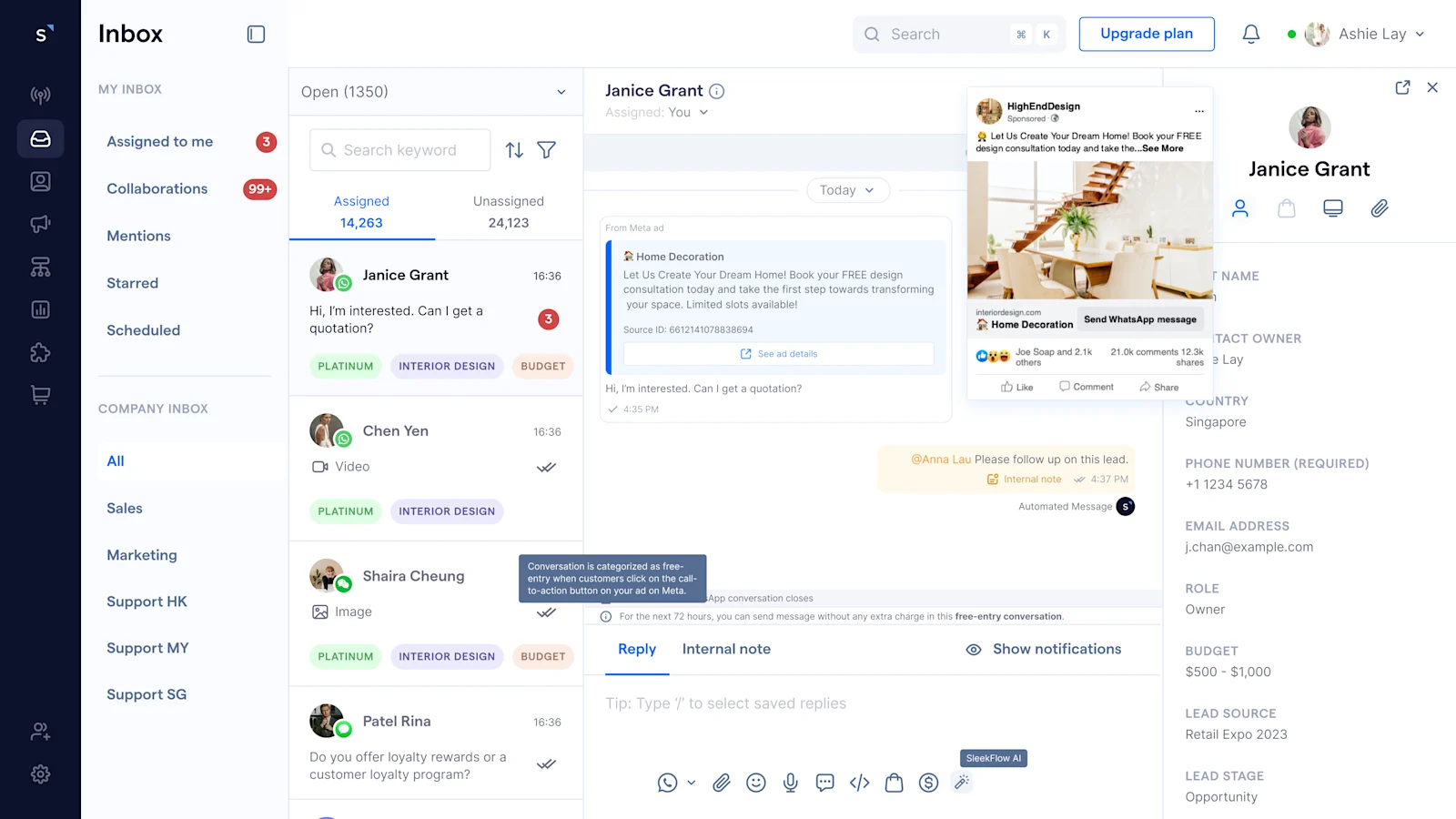Toggle Show notifications
The image size is (1456, 819).
[x=1043, y=649]
